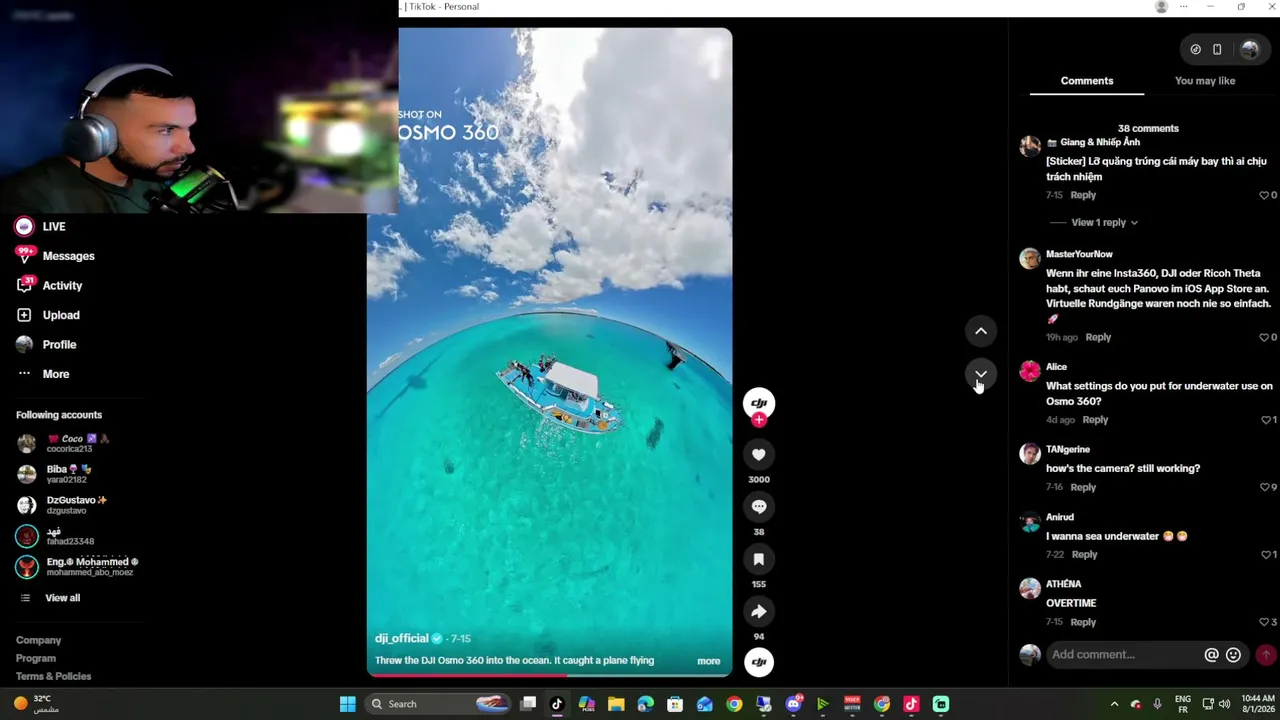This screenshot has height=720, width=1280.
Task: Like the dji_official video with the heart button
Action: (759, 455)
